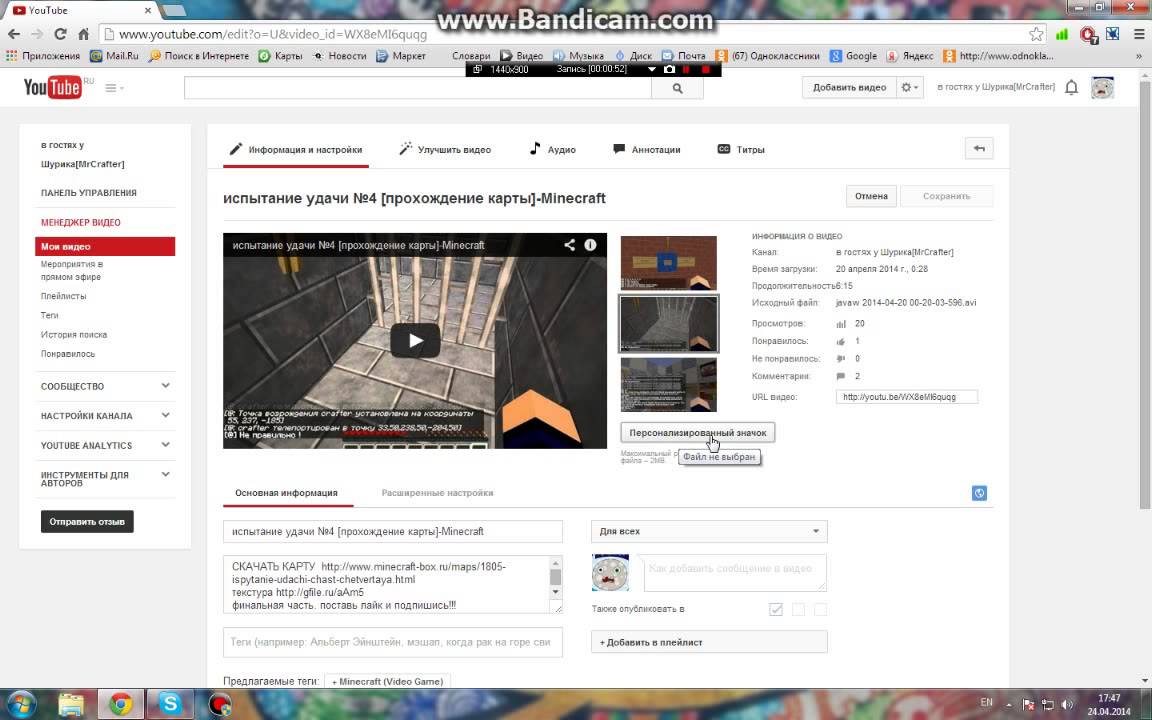The width and height of the screenshot is (1152, 720).
Task: Expand the Настройки канала section
Action: pyautogui.click(x=107, y=416)
